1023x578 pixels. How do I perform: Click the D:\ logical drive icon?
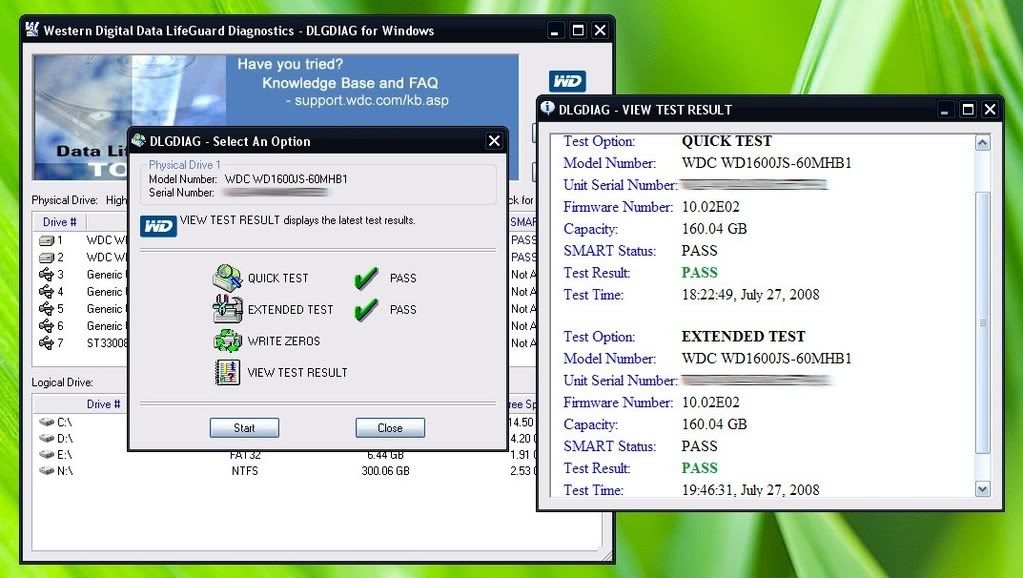[x=46, y=438]
